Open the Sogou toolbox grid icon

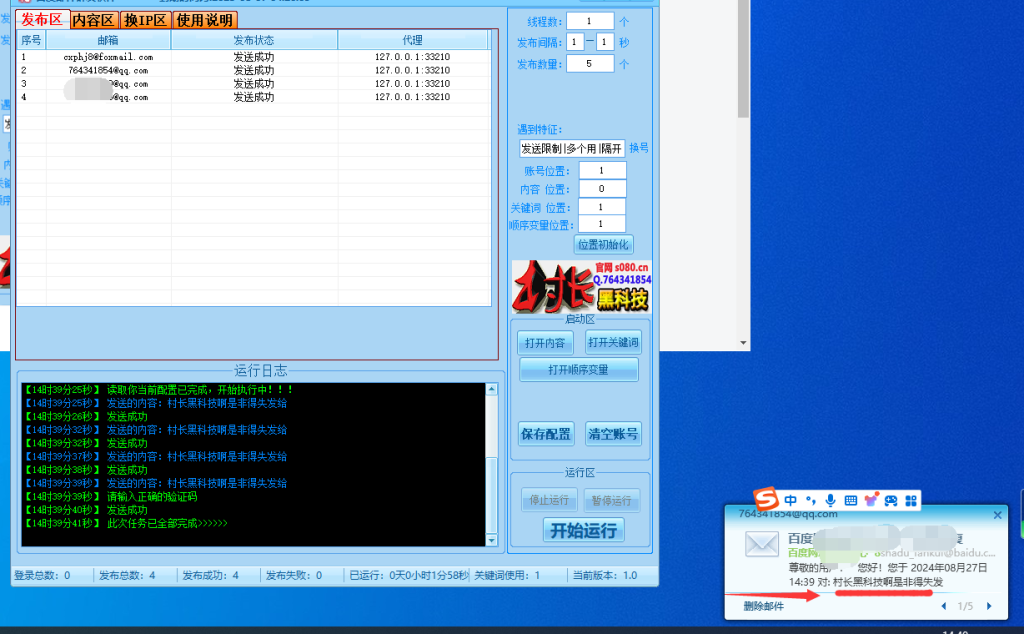coord(911,500)
